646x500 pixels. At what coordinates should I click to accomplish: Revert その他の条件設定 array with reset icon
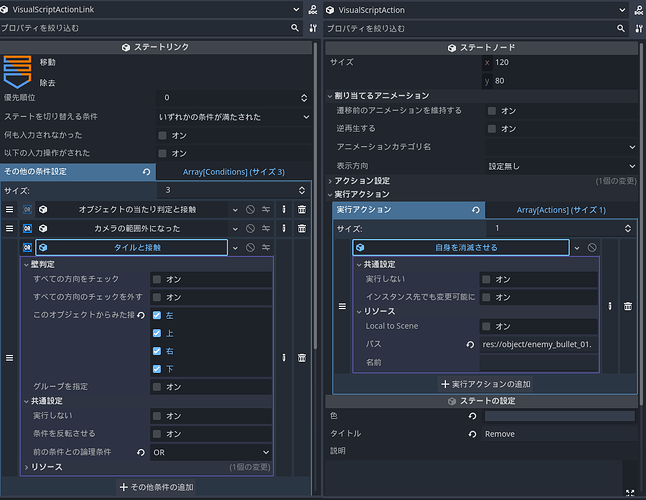pos(146,172)
